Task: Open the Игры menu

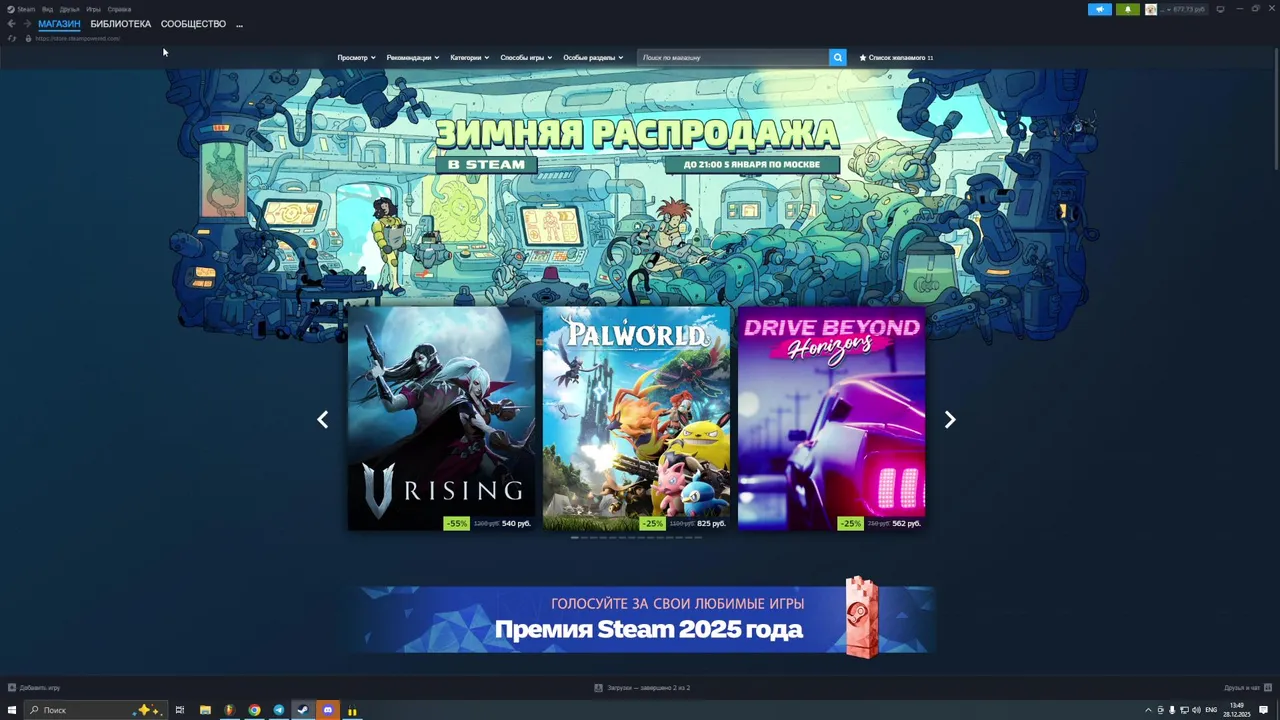Action: pyautogui.click(x=93, y=9)
